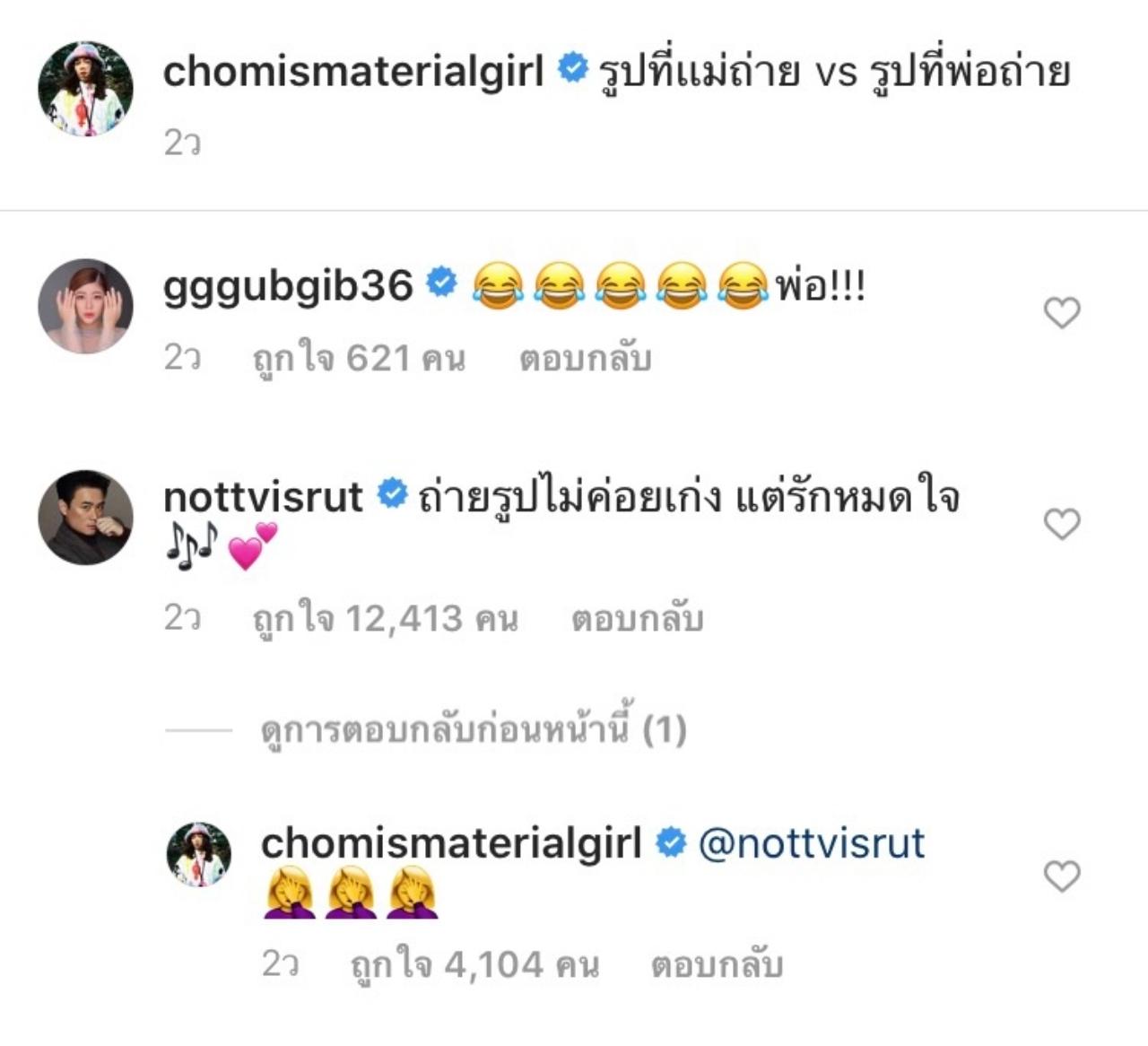Tap heart on chomismaterialgirl's reply
The height and width of the screenshot is (1046, 1148).
tap(1062, 876)
